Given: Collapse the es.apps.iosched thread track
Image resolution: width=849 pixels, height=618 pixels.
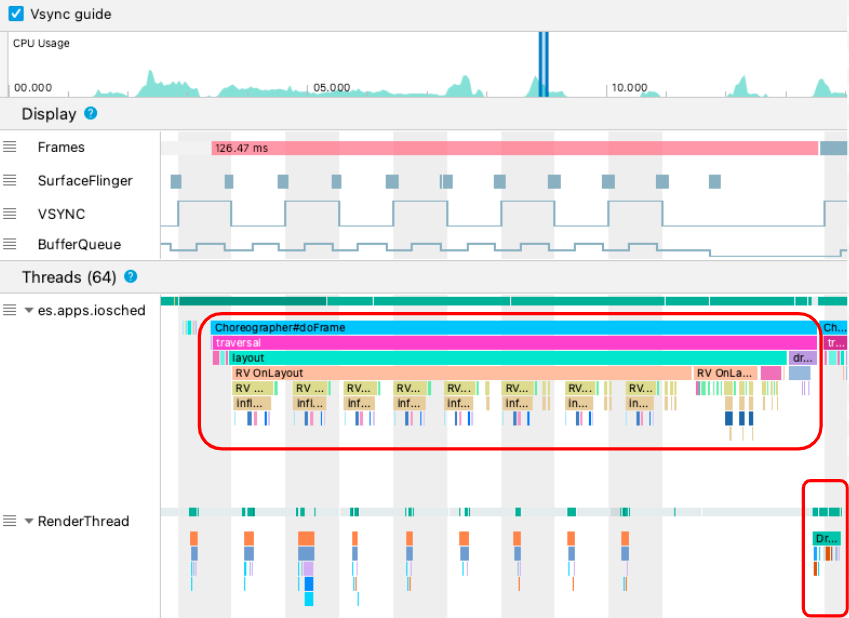Looking at the screenshot, I should click(x=27, y=310).
